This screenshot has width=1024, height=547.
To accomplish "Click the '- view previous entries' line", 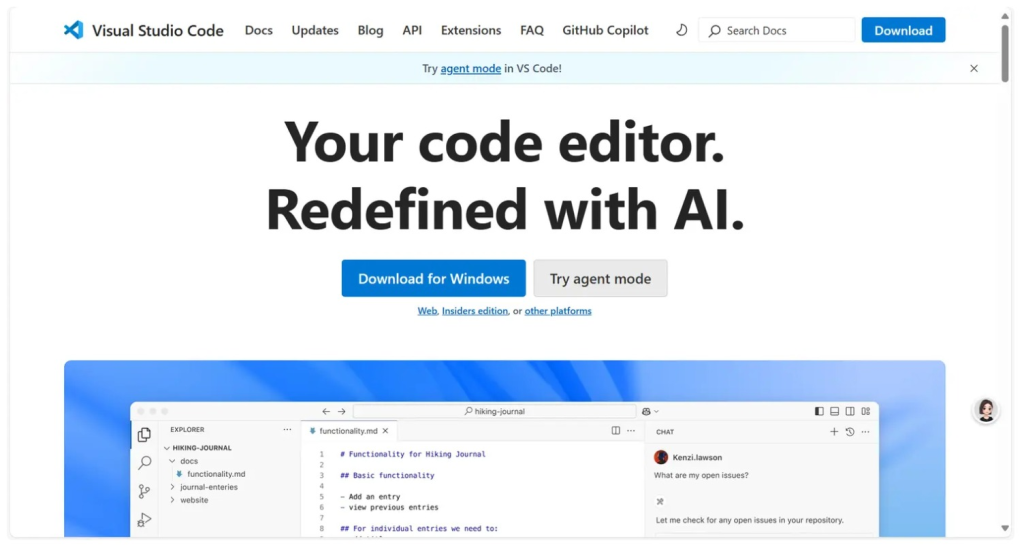I will coord(389,507).
